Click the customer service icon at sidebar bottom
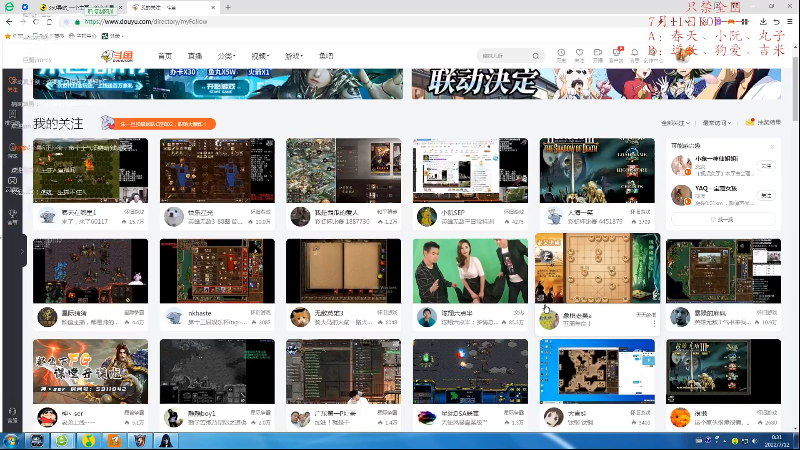The height and width of the screenshot is (450, 800). click(x=12, y=415)
